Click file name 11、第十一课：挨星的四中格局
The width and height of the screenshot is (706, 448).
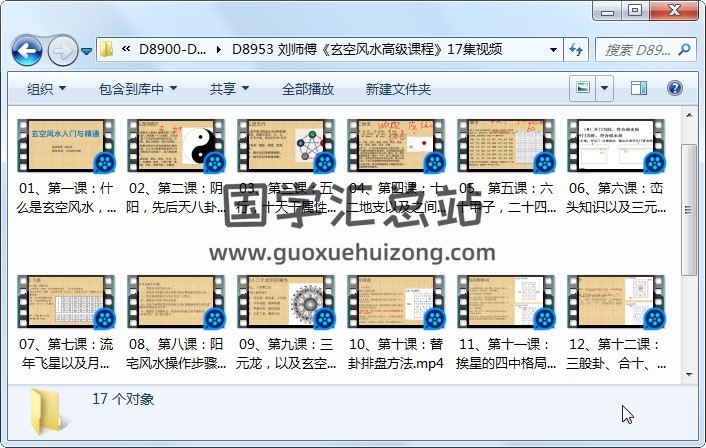(x=505, y=353)
